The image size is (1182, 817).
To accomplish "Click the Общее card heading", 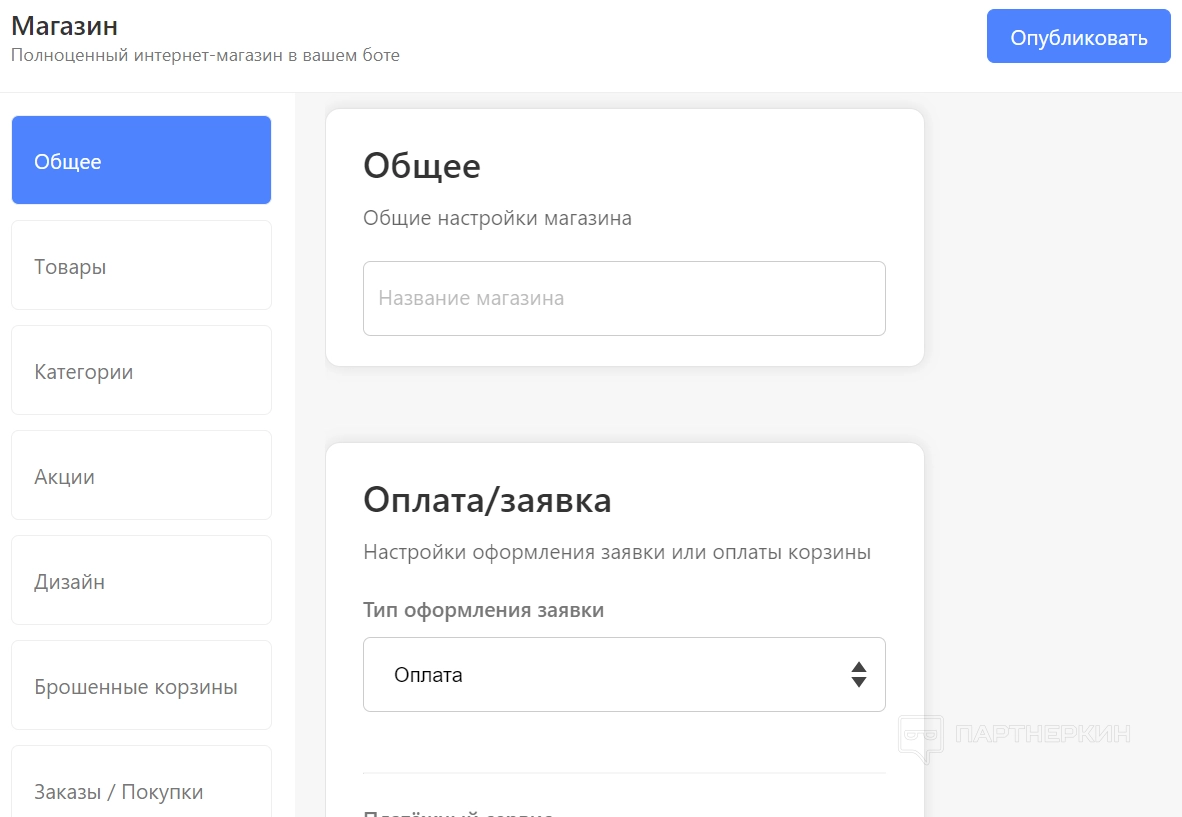I will click(422, 166).
